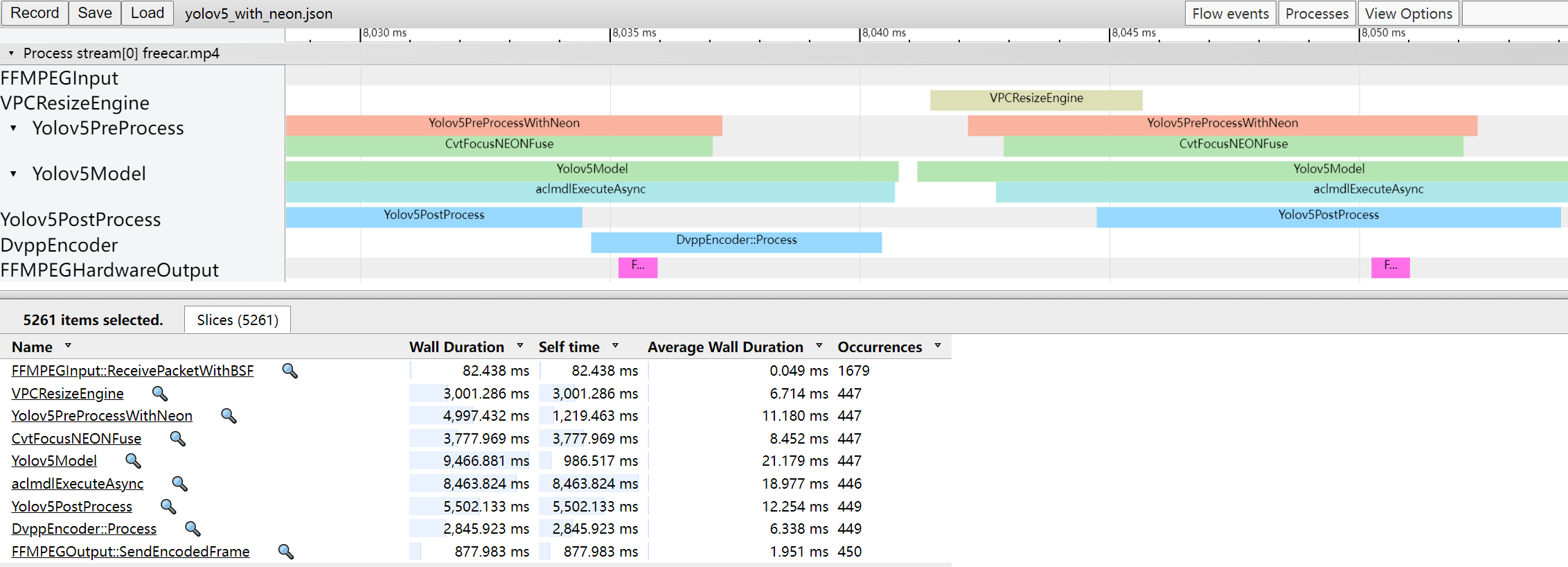
Task: Collapse the Yolov5Model track
Action: (x=14, y=173)
